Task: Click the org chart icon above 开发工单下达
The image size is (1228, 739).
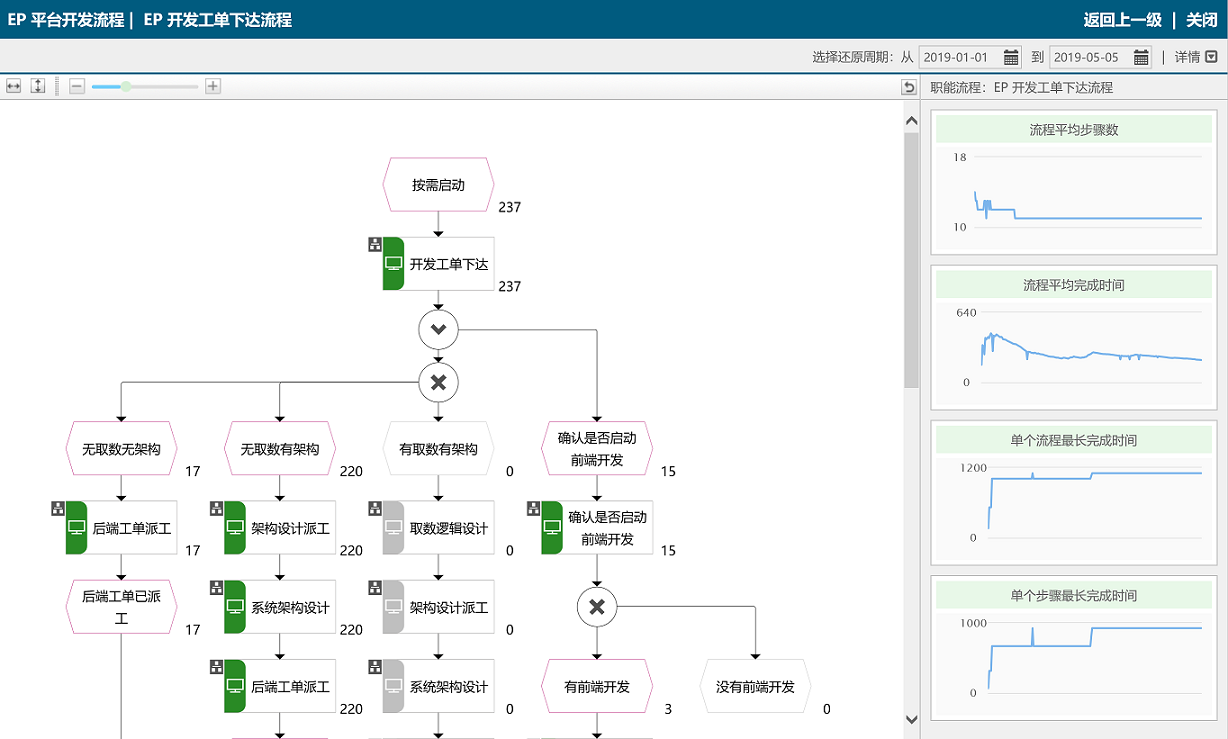Action: pos(374,244)
